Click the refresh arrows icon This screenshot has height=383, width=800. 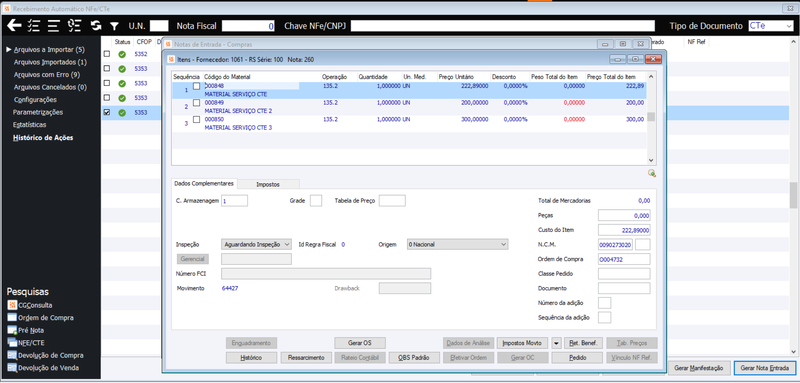coord(95,25)
